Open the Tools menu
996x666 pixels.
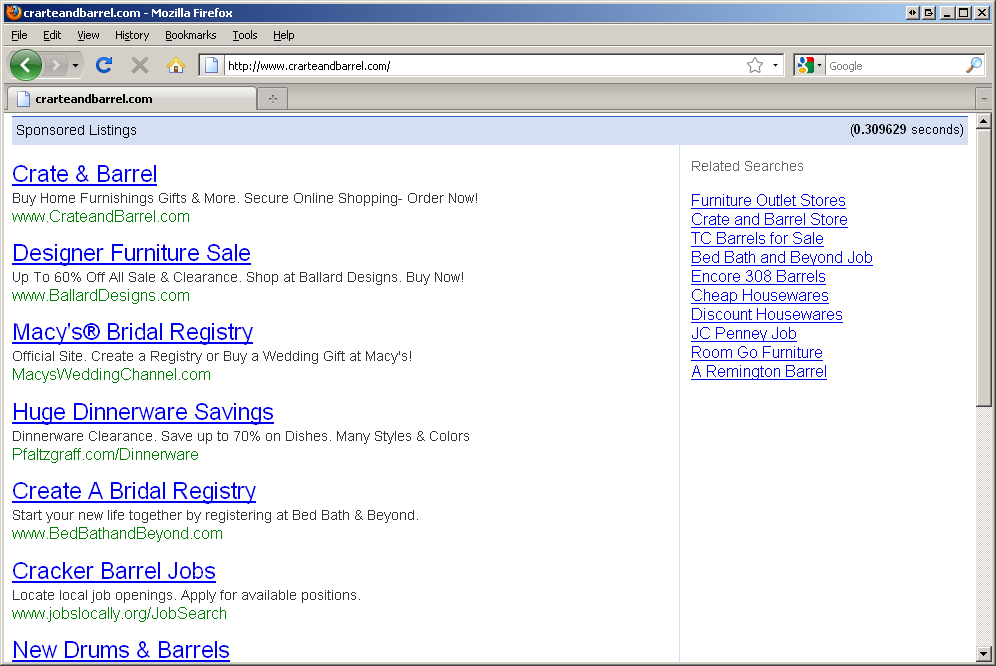245,35
